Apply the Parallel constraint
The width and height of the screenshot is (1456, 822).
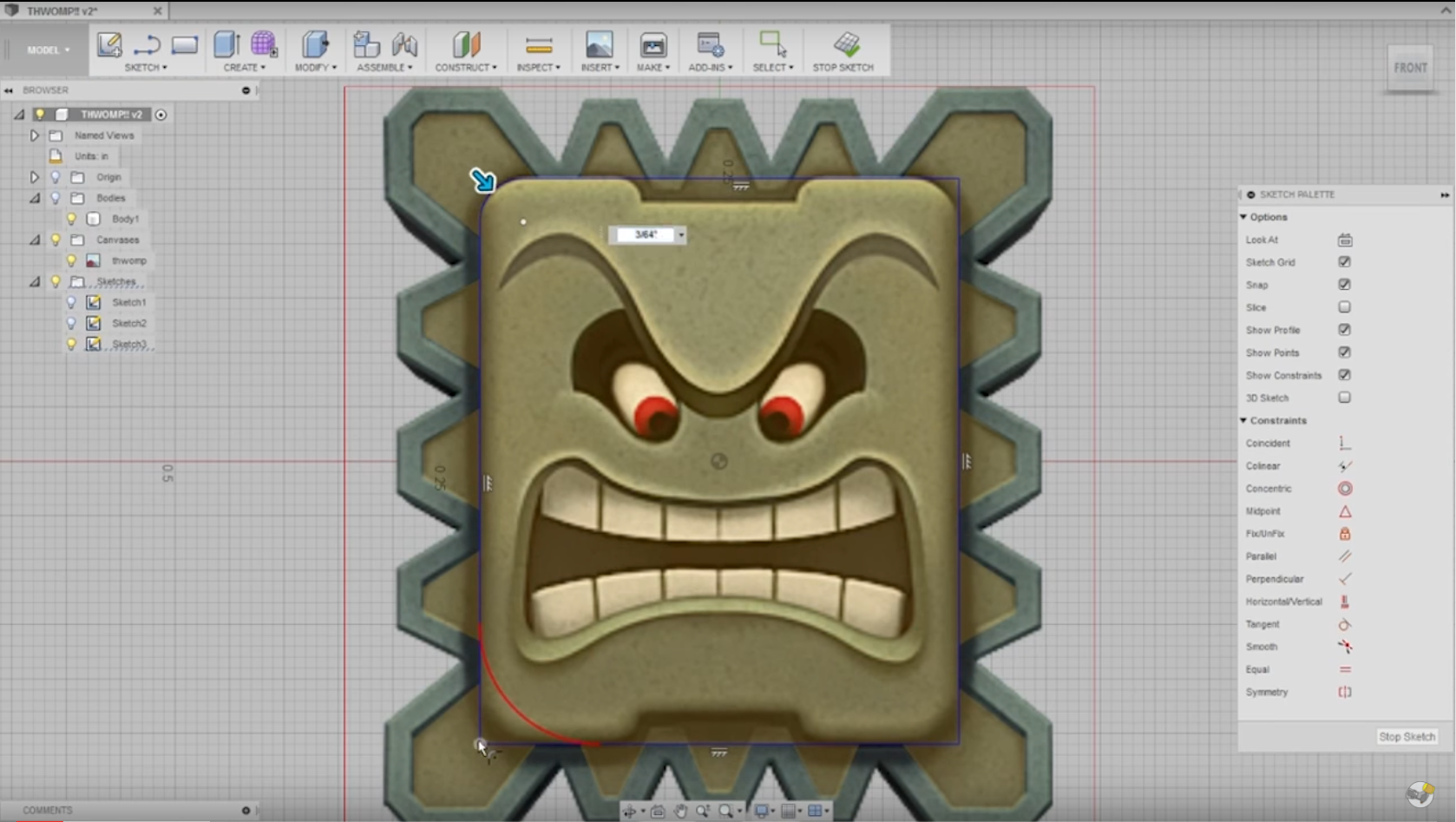(1345, 556)
